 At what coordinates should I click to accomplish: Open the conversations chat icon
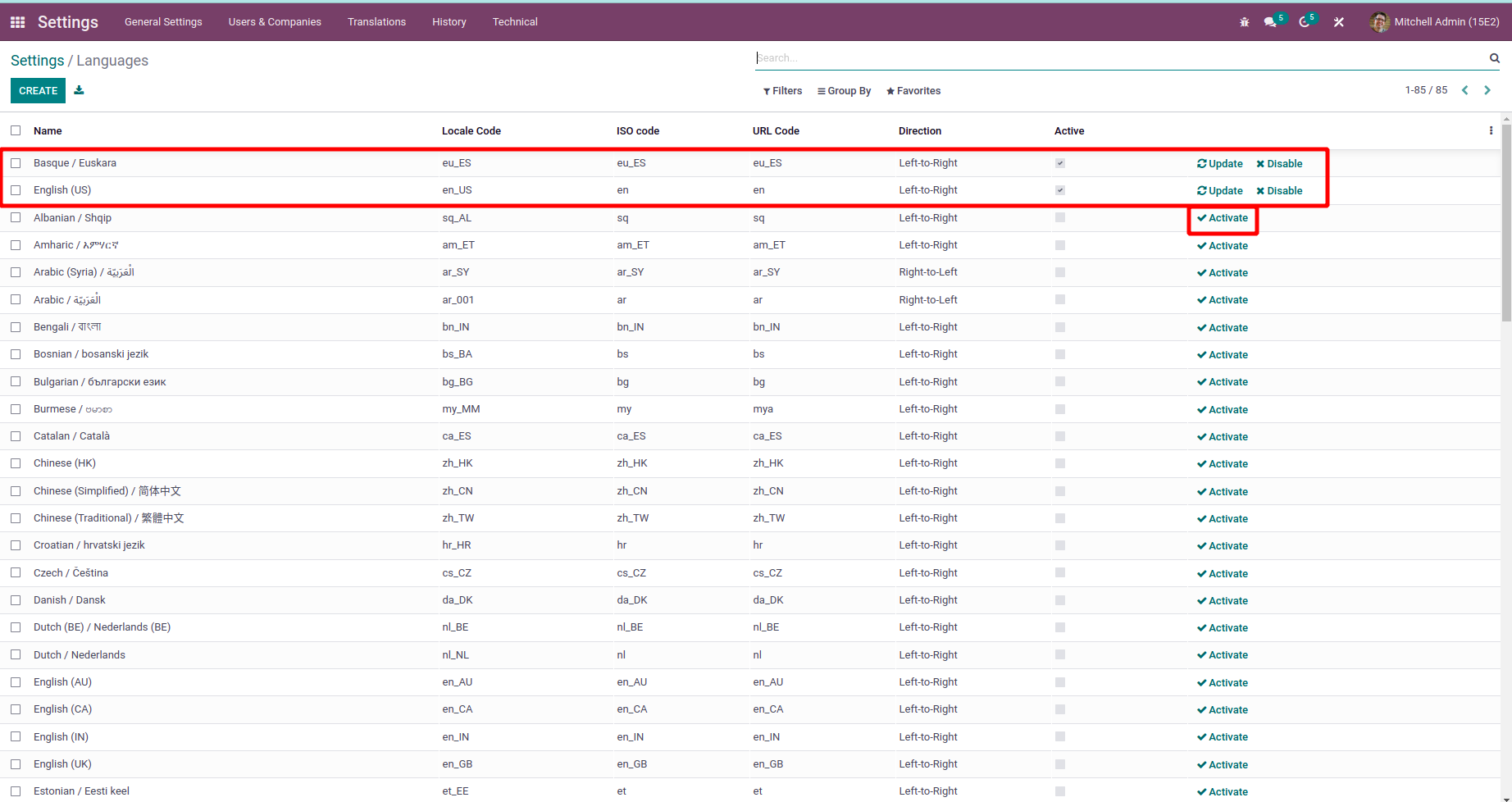pos(1270,22)
